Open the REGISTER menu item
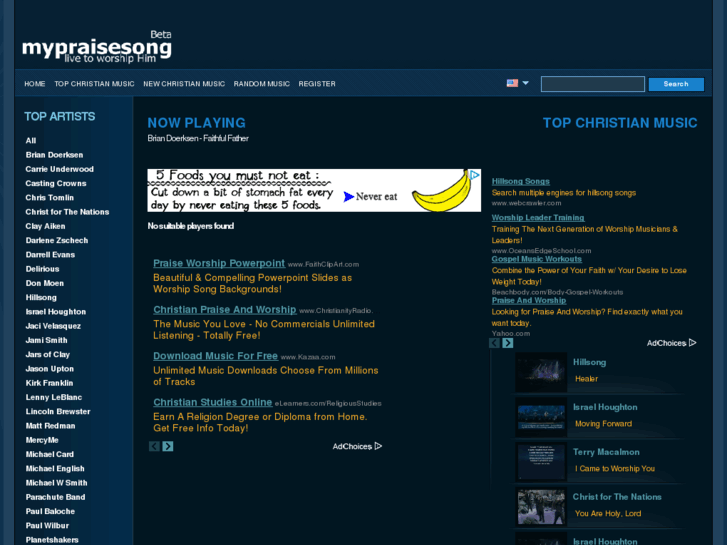The image size is (727, 545). tap(317, 84)
